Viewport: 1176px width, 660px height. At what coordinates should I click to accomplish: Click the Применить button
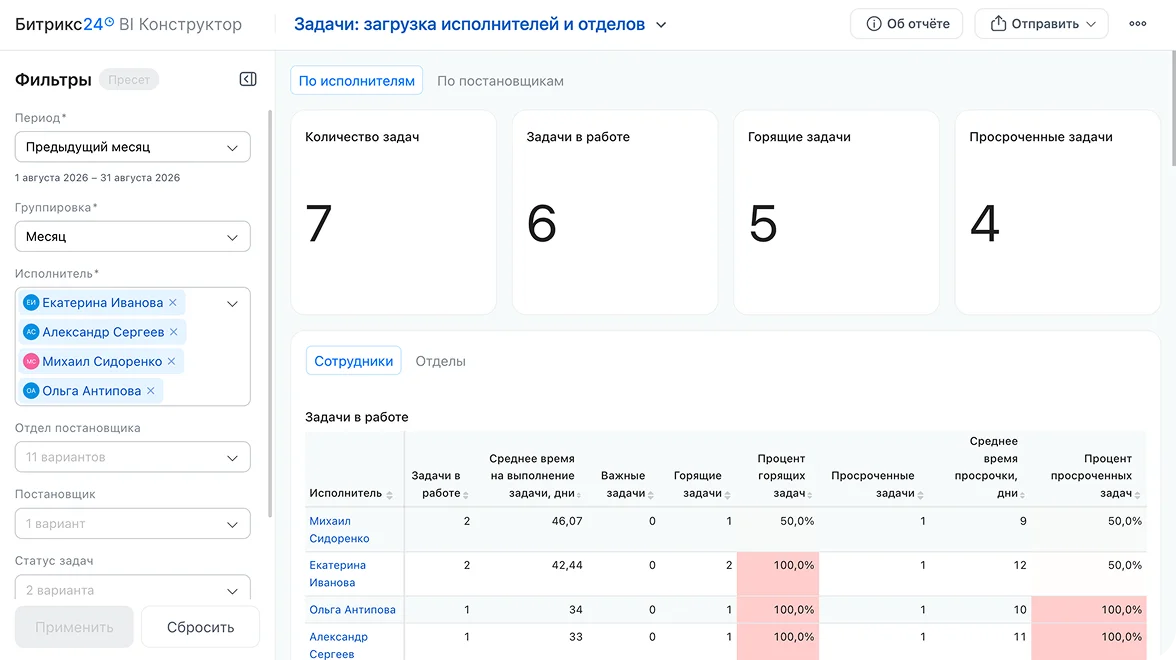click(74, 627)
